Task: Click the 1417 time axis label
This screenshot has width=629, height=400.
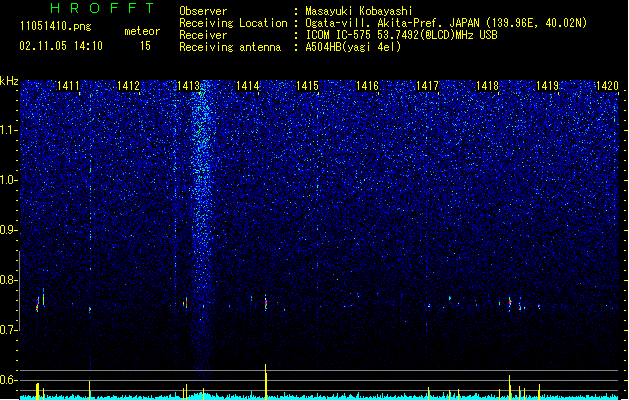Action: [428, 86]
